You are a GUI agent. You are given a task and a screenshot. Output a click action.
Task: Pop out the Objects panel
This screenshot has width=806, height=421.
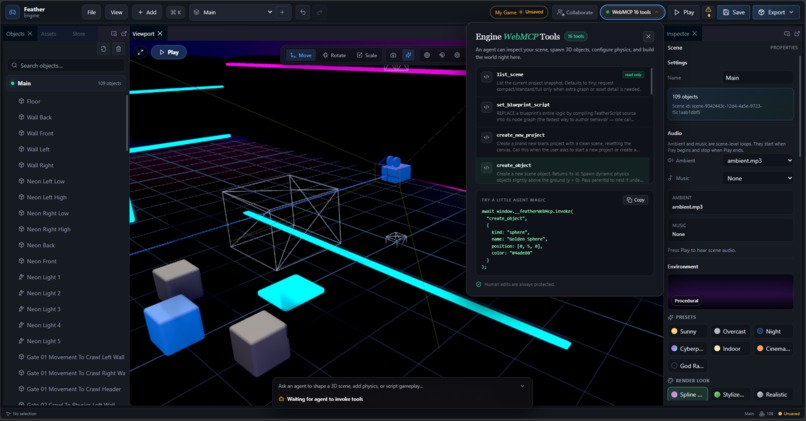click(124, 34)
